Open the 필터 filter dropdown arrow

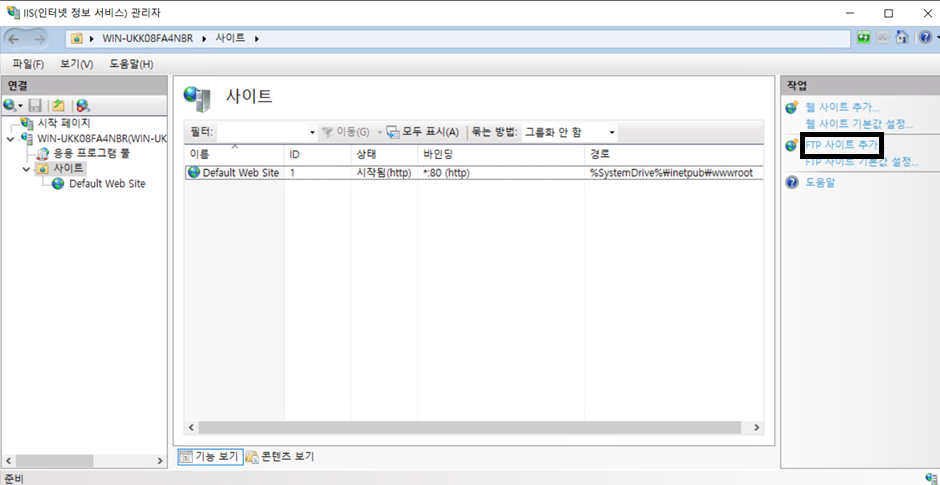click(x=312, y=132)
